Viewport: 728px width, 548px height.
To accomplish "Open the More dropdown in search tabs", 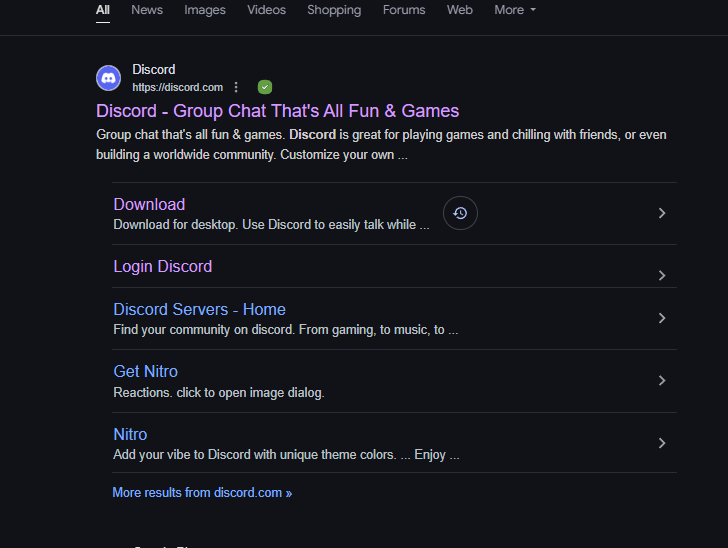I will coord(514,10).
